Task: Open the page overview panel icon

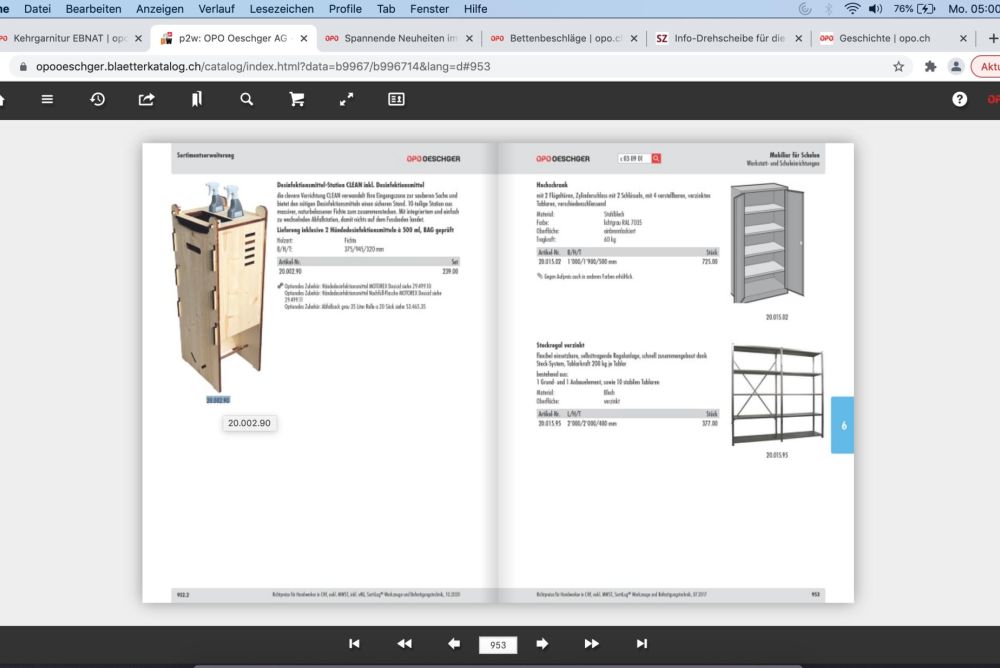Action: tap(396, 99)
